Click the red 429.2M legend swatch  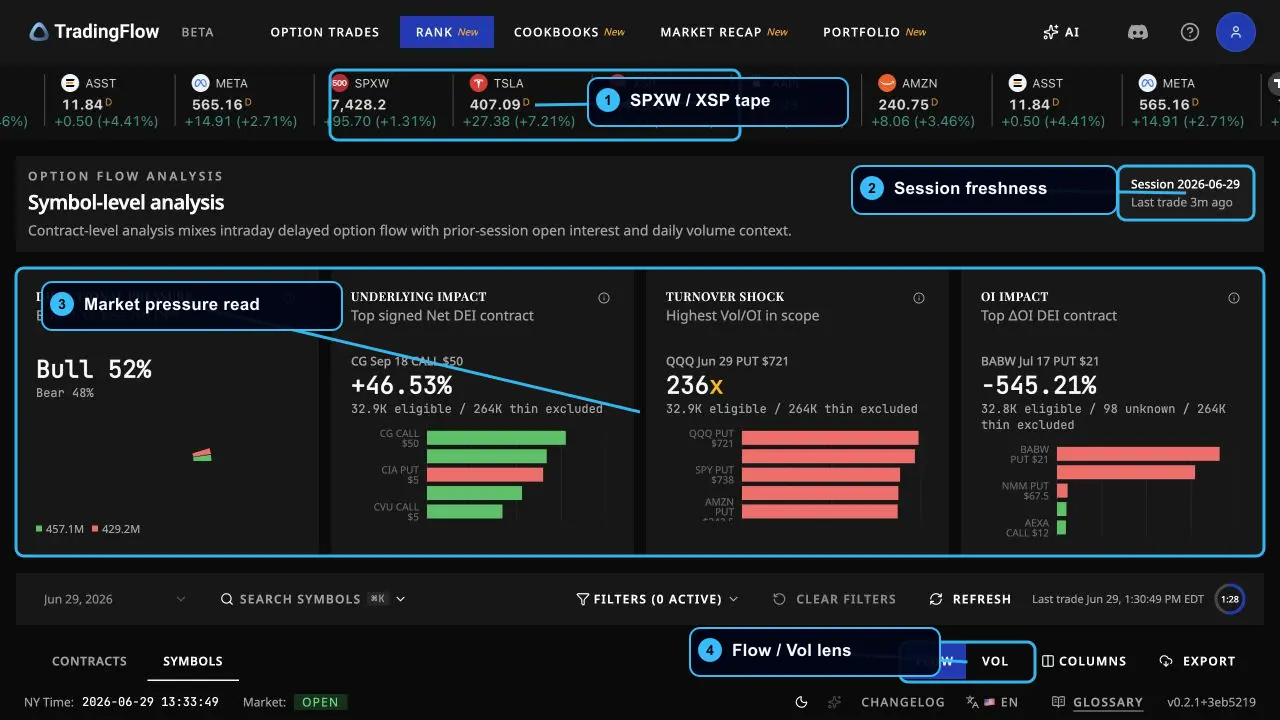click(95, 528)
